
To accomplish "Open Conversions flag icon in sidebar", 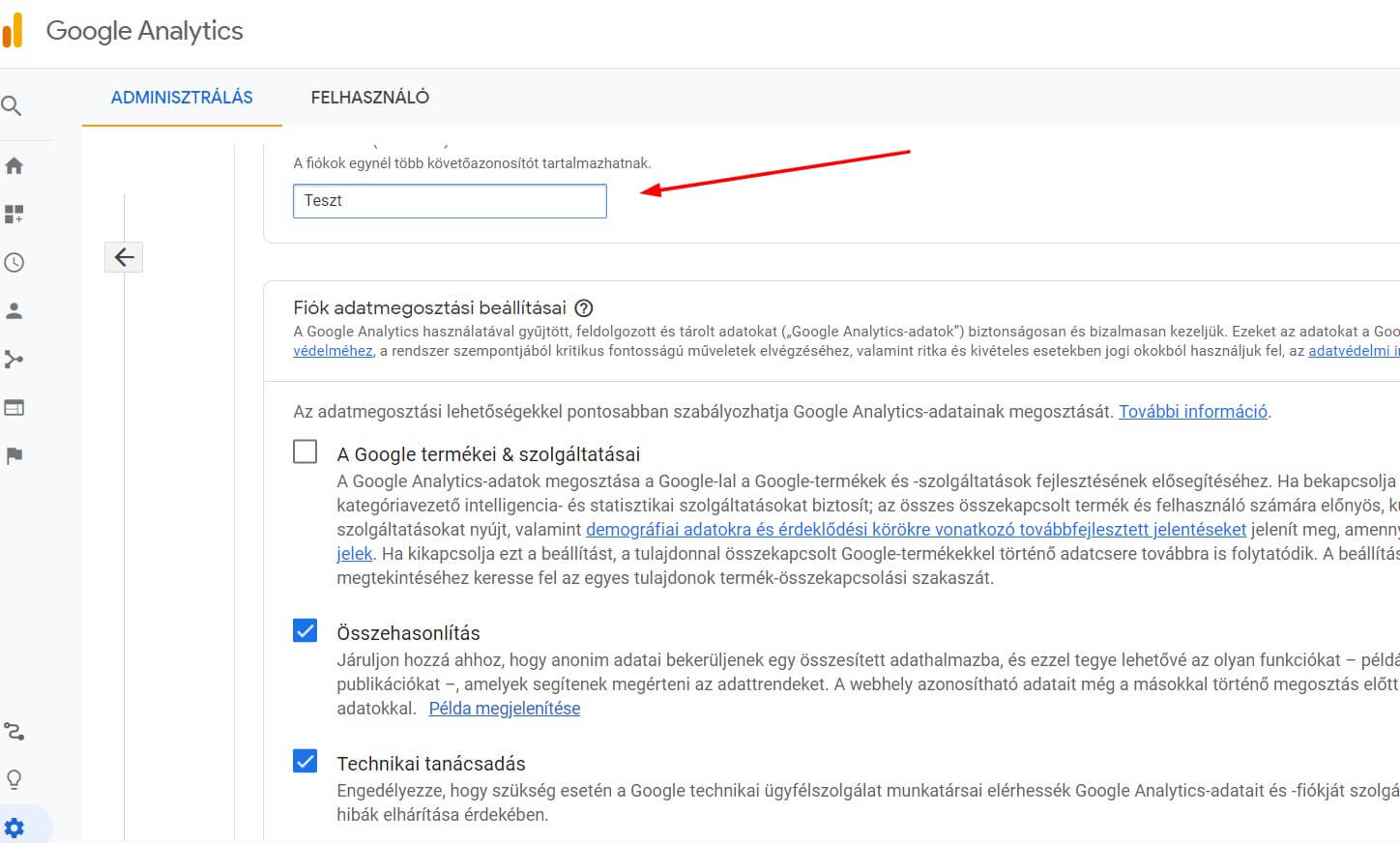I will (x=14, y=455).
